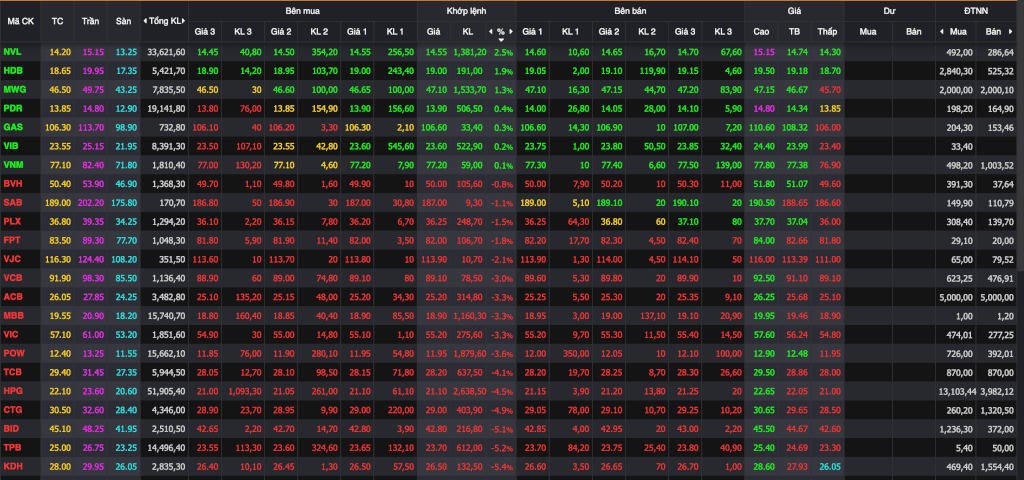Click Khớp lệnh KL column header
The image size is (1024, 480).
click(468, 31)
